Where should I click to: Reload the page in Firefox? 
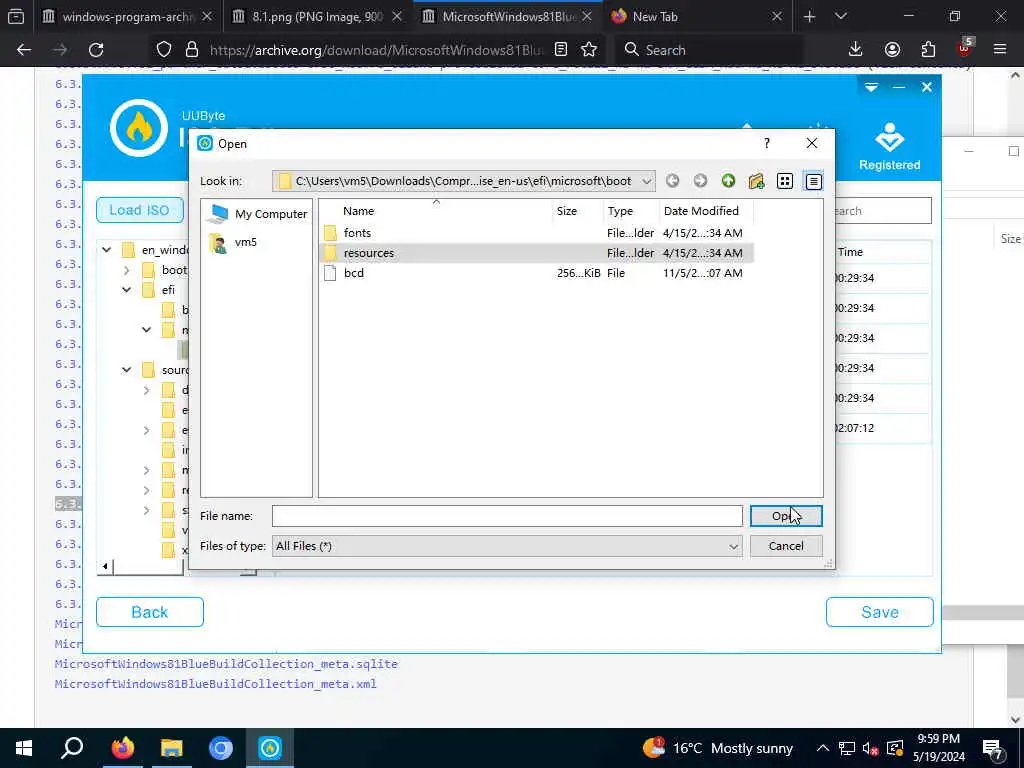[x=96, y=50]
